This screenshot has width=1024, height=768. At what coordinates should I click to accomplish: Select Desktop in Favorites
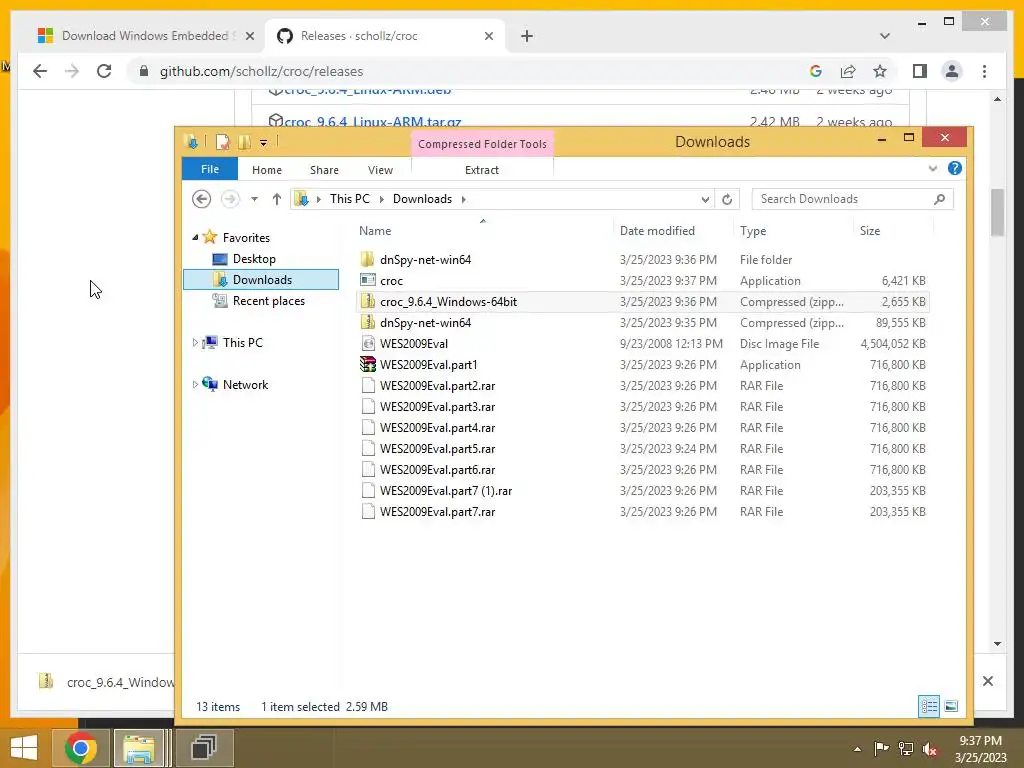(x=254, y=259)
